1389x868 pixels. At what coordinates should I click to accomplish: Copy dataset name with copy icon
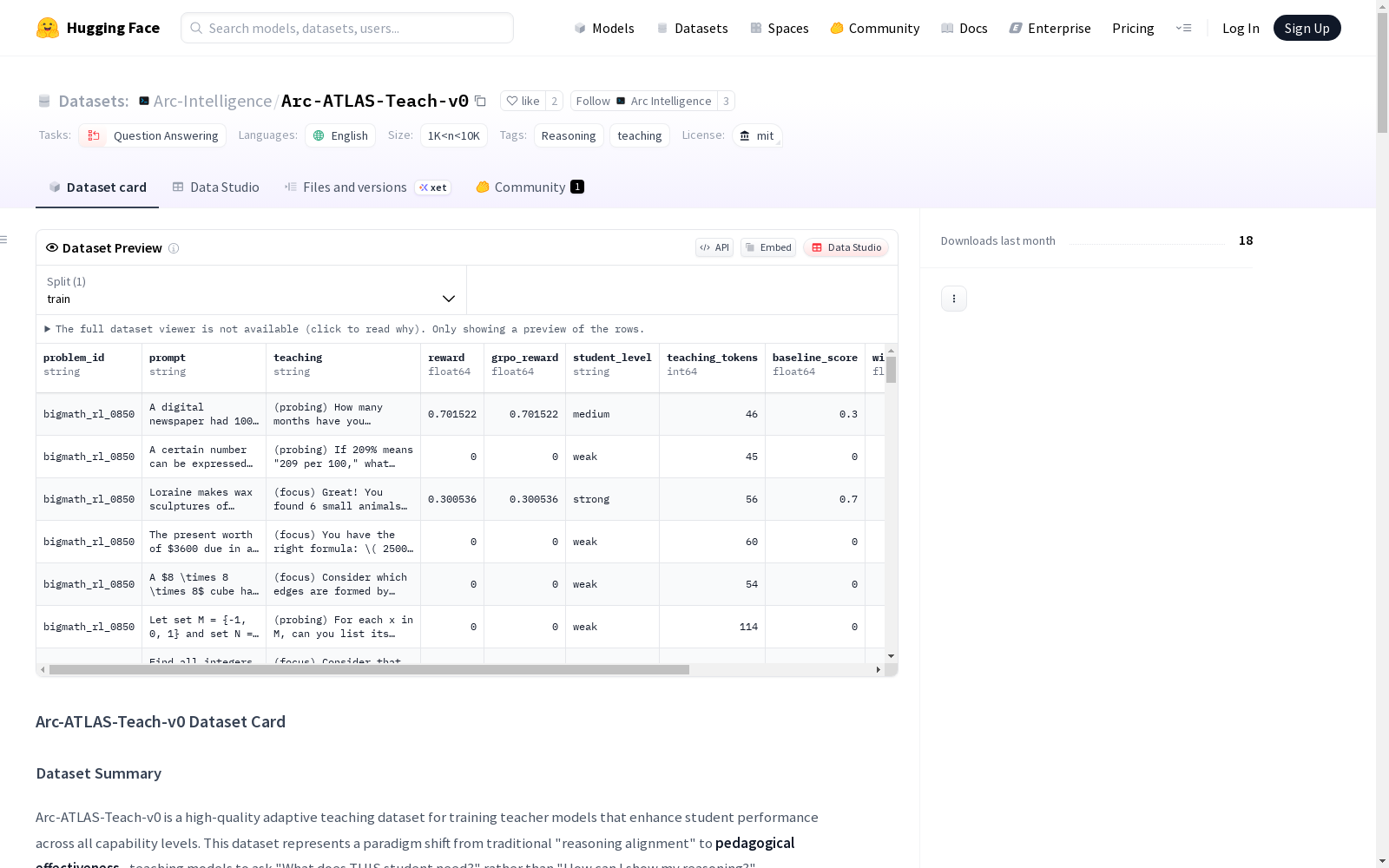coord(480,101)
